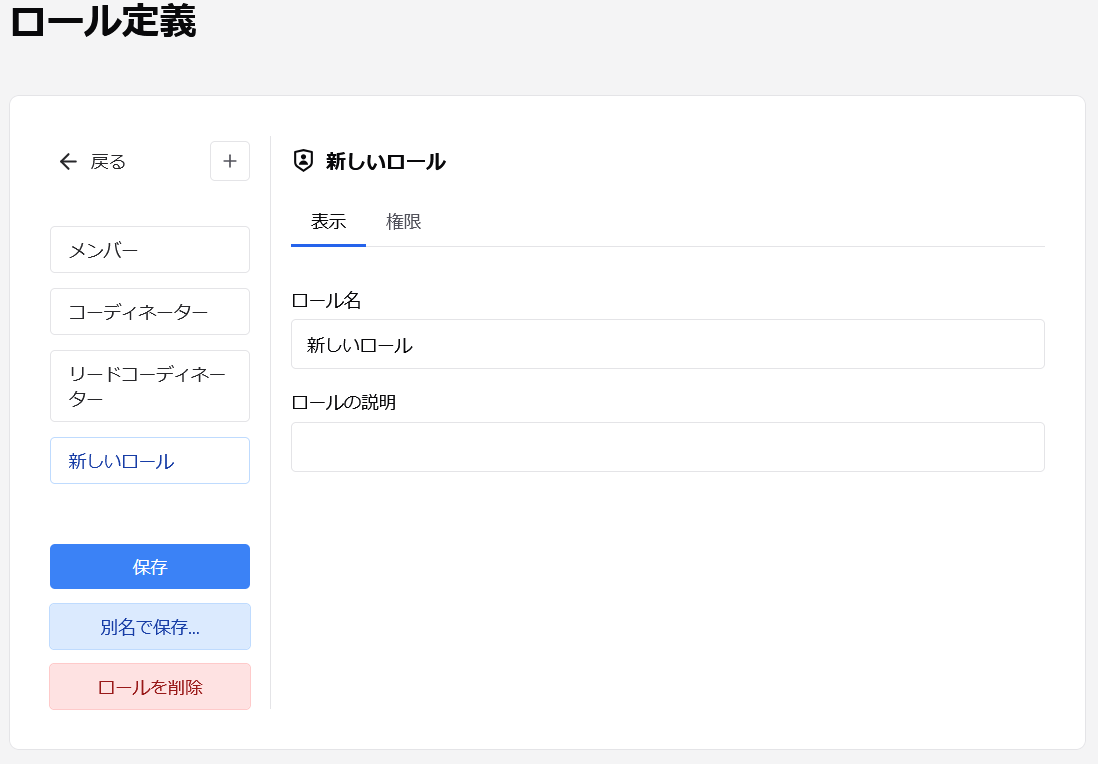
Task: Focus the ロール名 input field
Action: (x=667, y=343)
